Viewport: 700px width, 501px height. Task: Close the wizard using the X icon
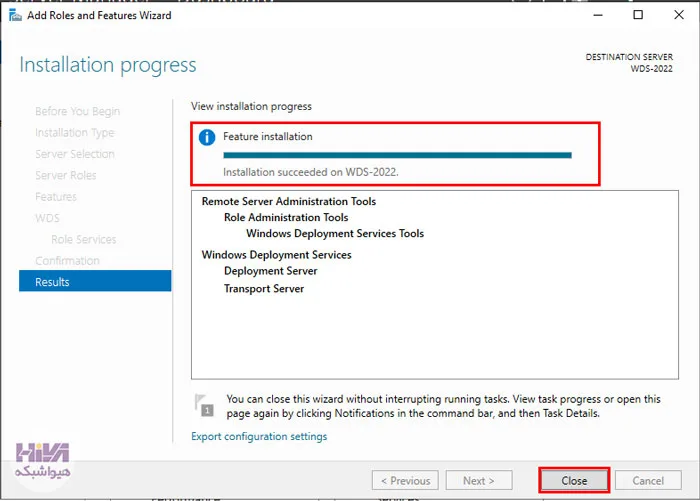(x=679, y=15)
